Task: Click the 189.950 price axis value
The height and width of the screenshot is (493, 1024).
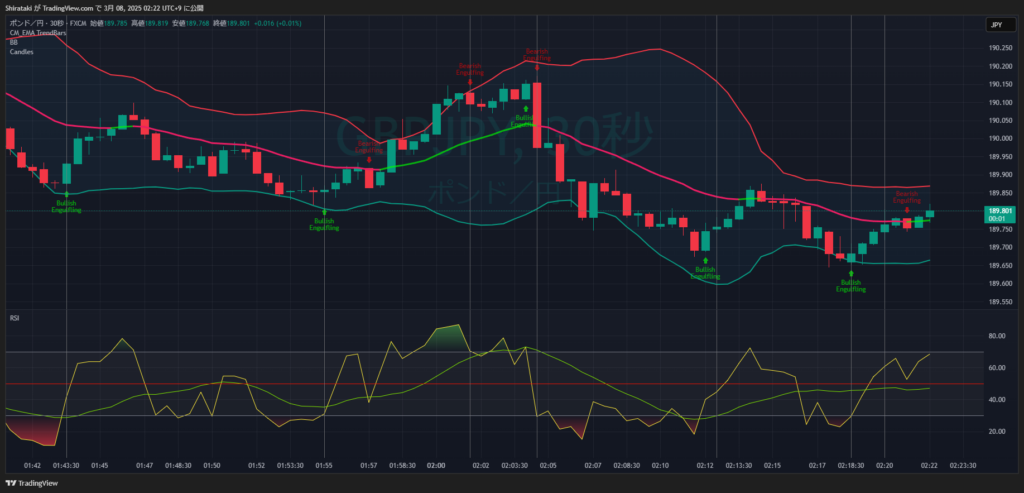Action: point(1000,157)
